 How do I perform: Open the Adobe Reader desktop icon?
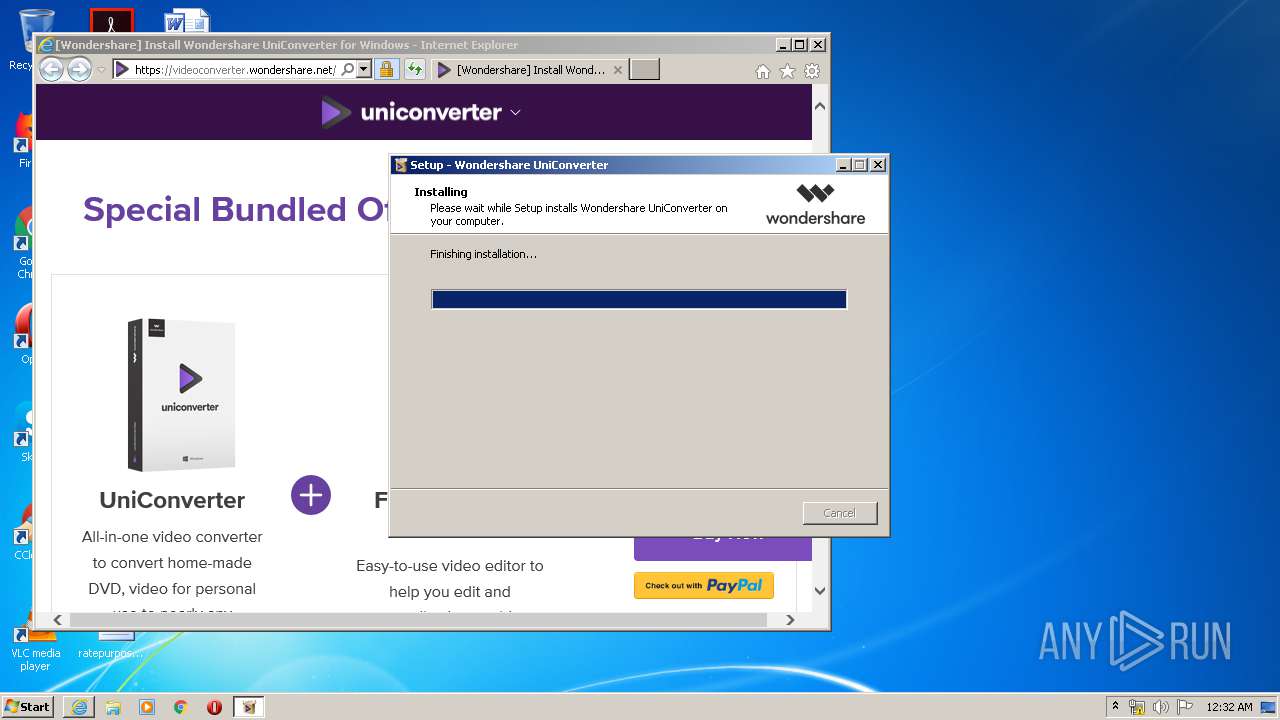(111, 20)
